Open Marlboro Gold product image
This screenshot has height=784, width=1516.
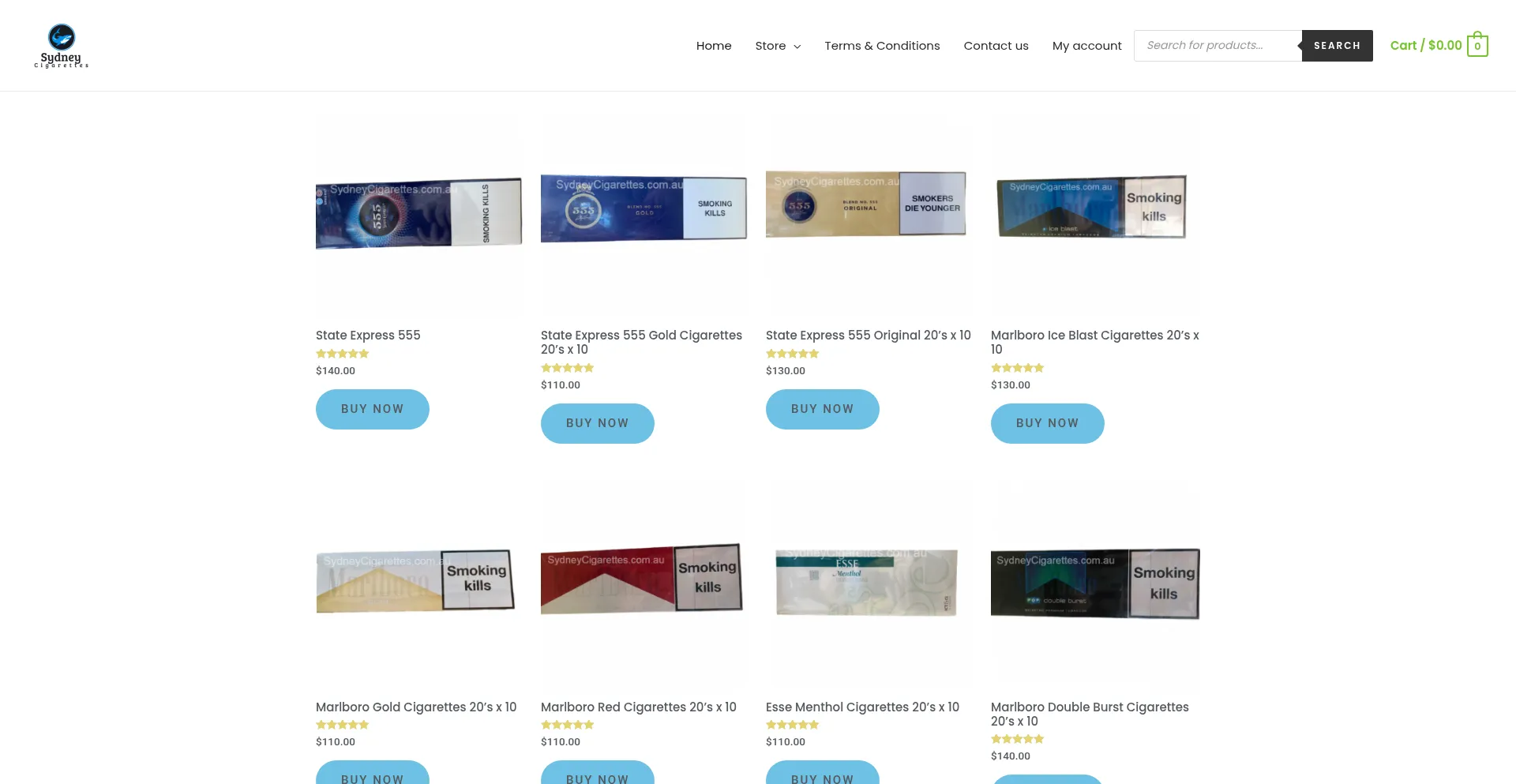(x=418, y=586)
